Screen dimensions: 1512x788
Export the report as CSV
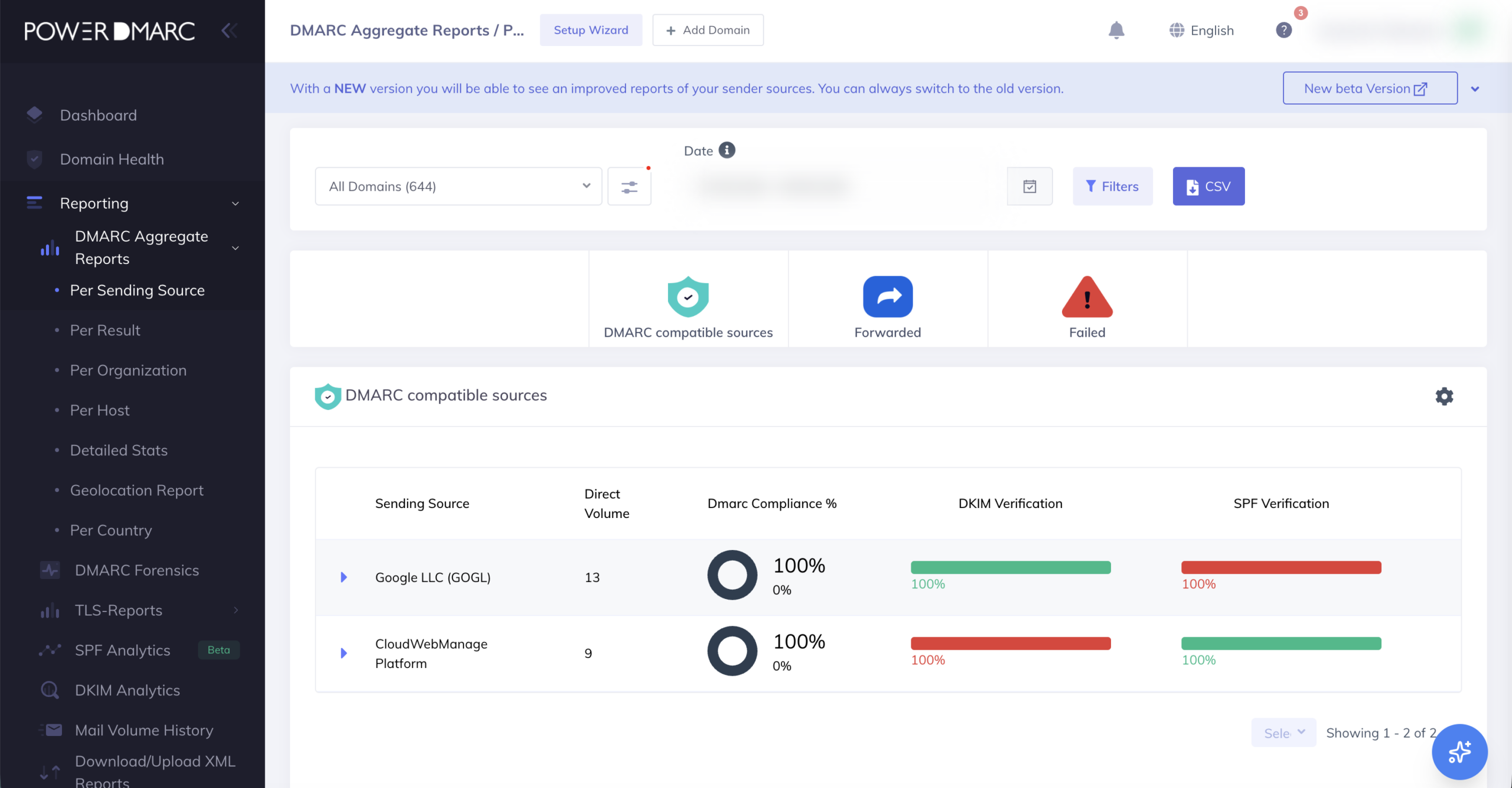coord(1208,187)
